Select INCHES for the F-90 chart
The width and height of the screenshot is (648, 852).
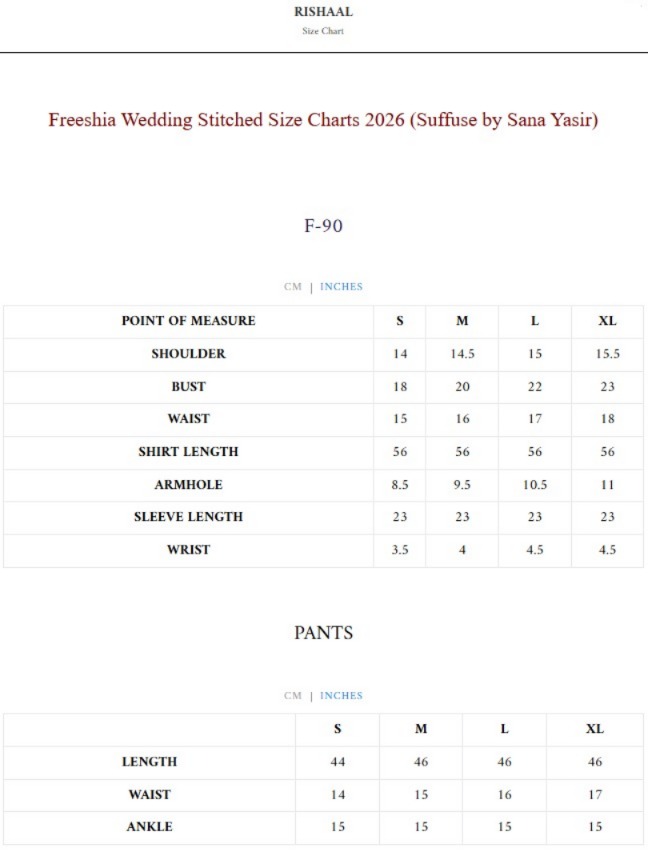pyautogui.click(x=341, y=287)
